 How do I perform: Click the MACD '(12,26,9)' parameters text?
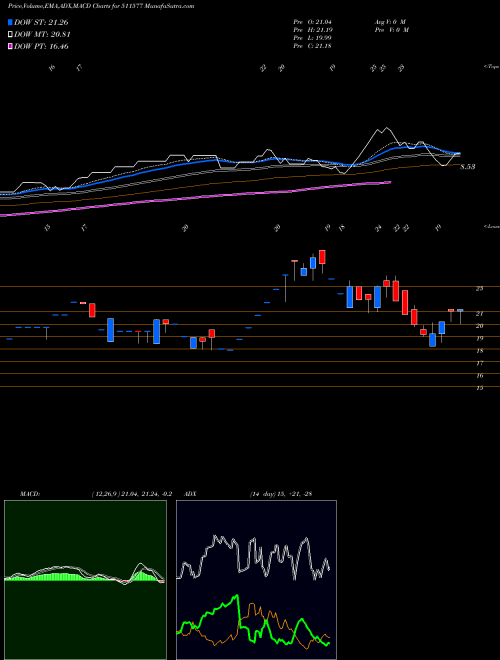[x=104, y=494]
